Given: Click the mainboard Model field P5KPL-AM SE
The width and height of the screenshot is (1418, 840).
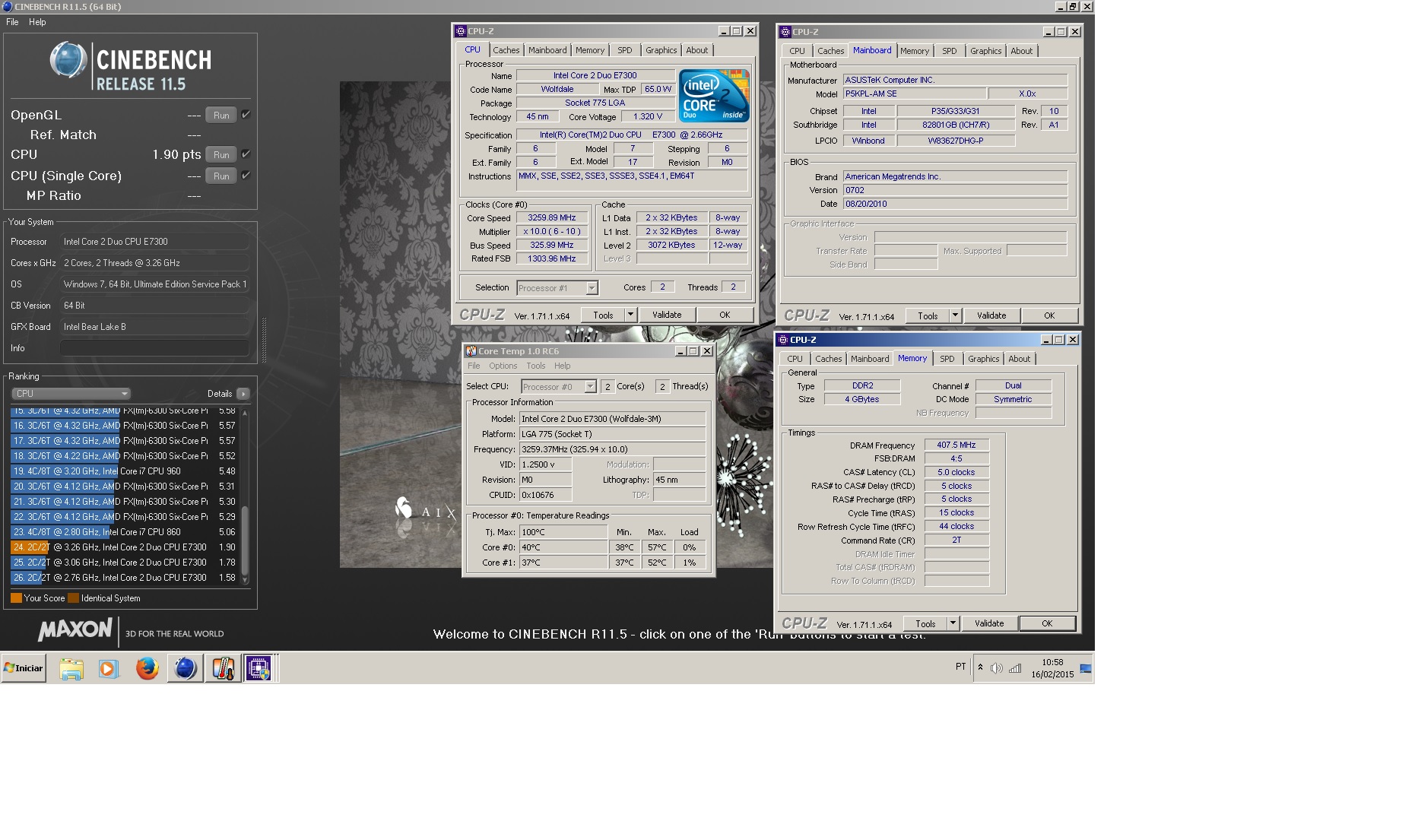Looking at the screenshot, I should pyautogui.click(x=915, y=94).
